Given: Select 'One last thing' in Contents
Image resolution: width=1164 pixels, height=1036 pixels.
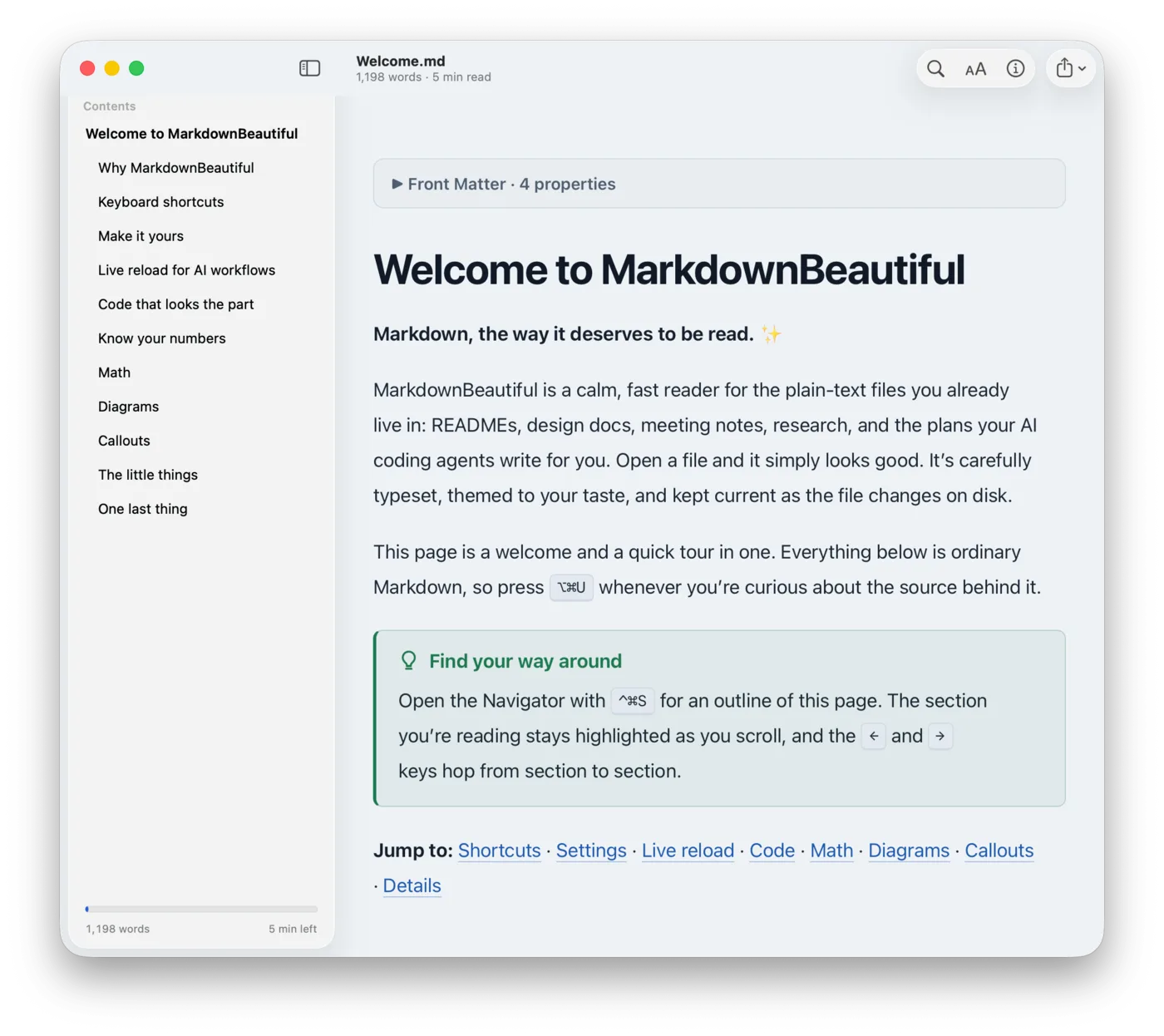Looking at the screenshot, I should click(x=143, y=509).
